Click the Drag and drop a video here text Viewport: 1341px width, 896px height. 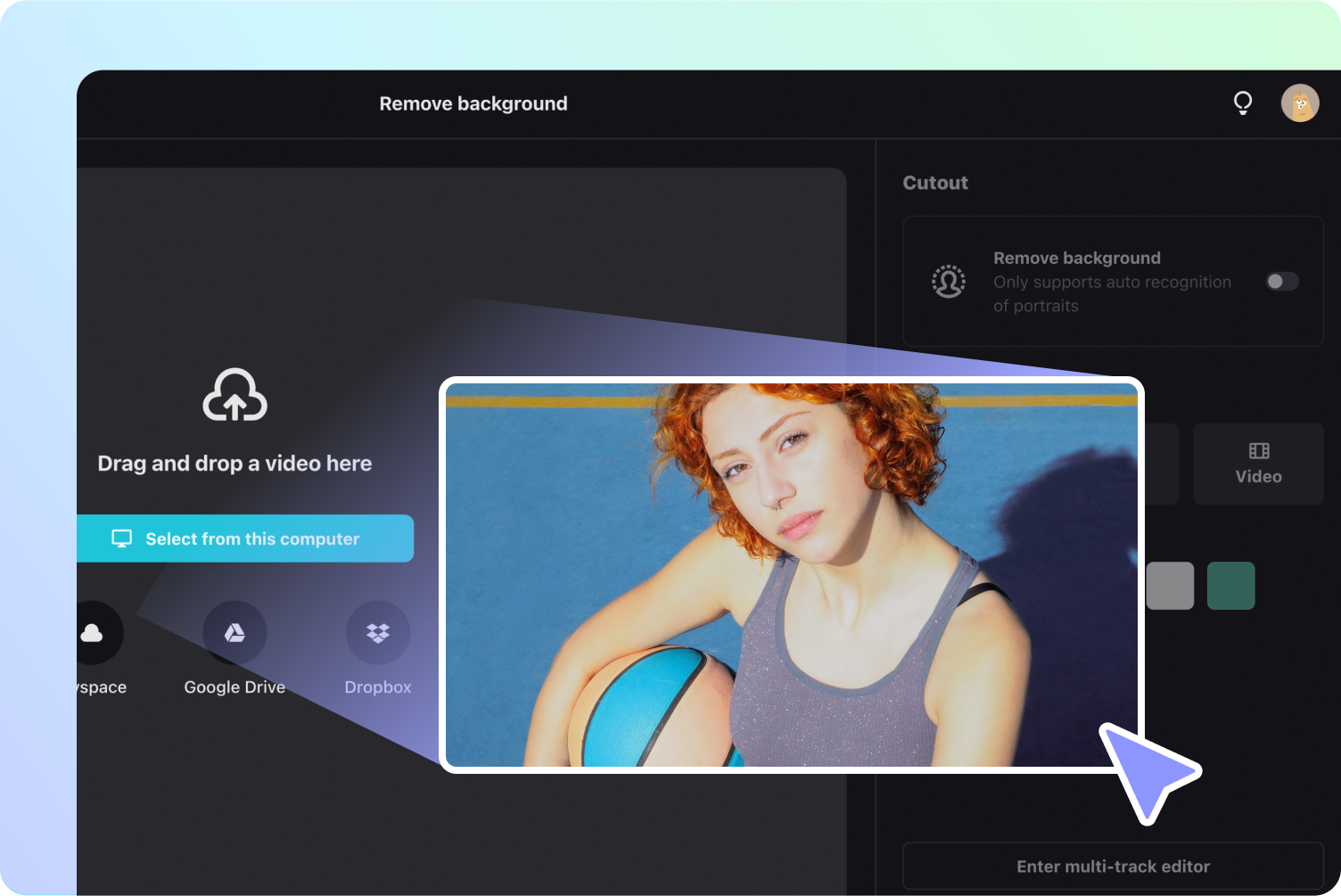pos(234,464)
